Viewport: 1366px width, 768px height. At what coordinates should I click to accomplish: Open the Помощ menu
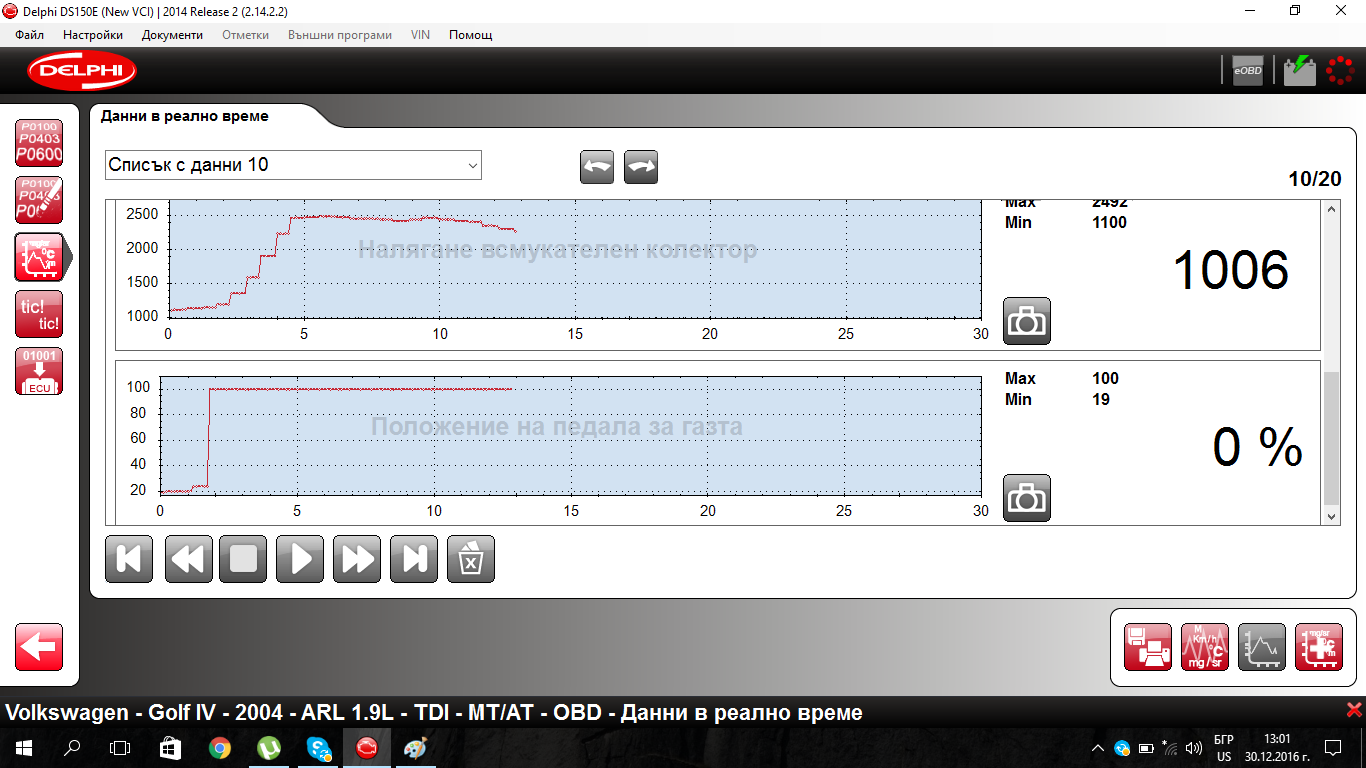pyautogui.click(x=470, y=35)
